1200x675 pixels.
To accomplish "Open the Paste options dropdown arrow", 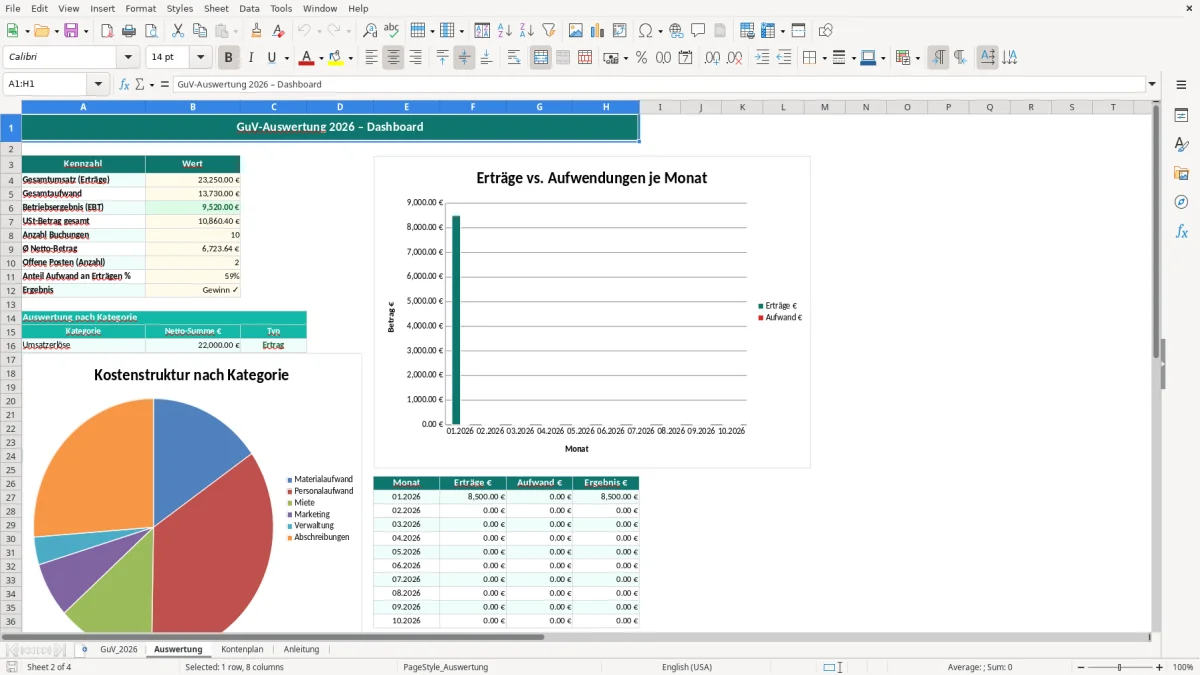I will coord(235,30).
